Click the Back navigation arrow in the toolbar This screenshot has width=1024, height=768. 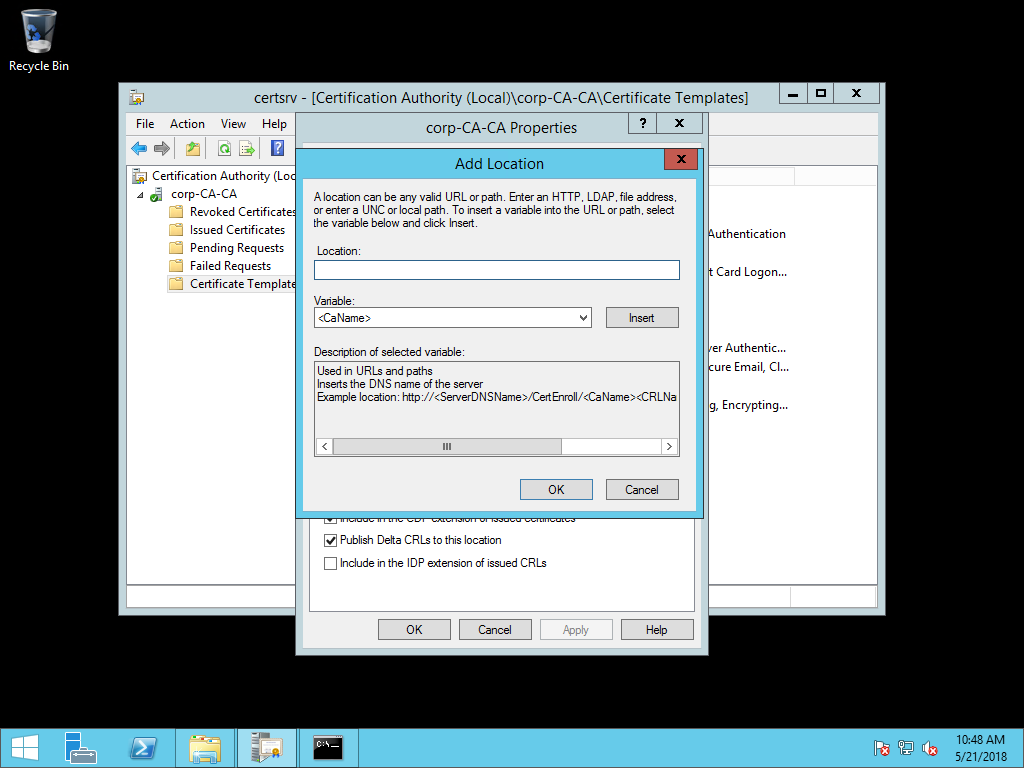point(139,148)
